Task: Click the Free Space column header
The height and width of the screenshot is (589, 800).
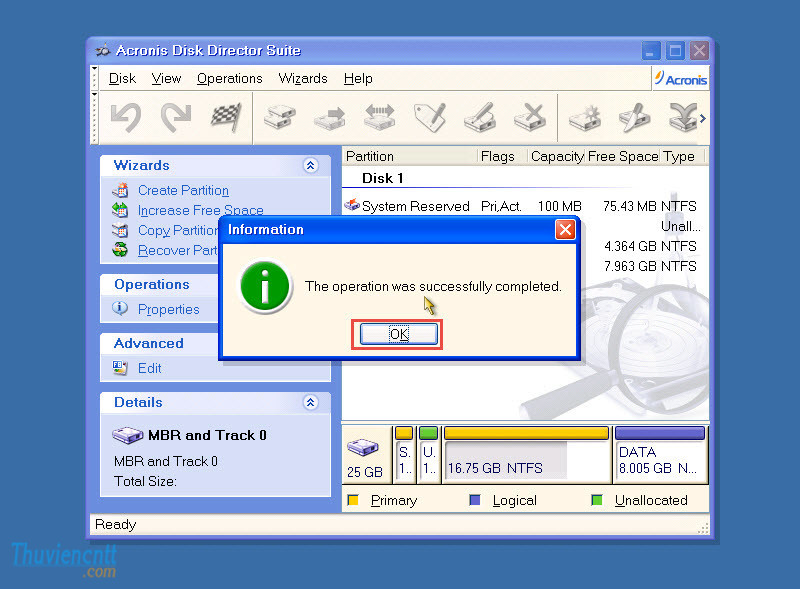Action: pyautogui.click(x=623, y=156)
